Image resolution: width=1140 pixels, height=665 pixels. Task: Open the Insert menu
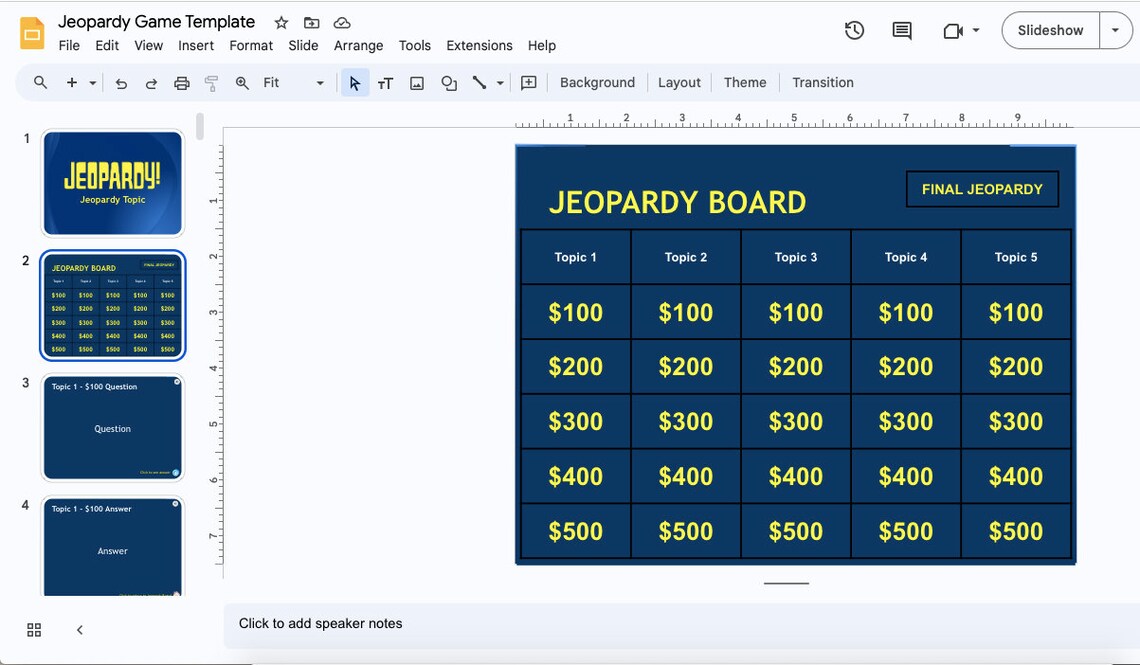point(196,45)
